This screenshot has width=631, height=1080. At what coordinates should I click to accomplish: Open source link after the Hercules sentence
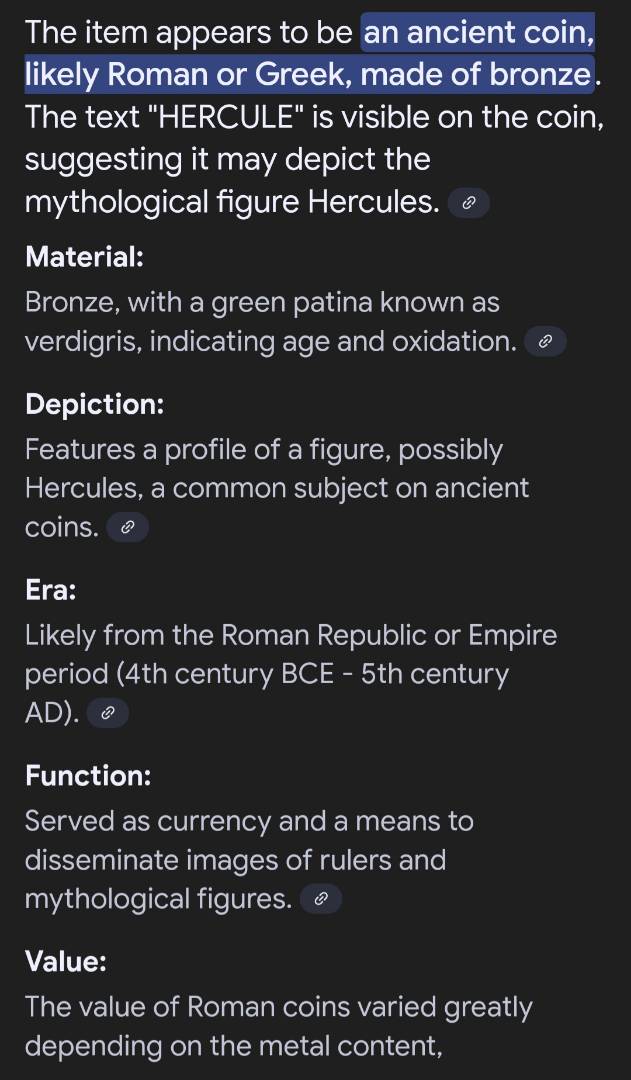(468, 204)
